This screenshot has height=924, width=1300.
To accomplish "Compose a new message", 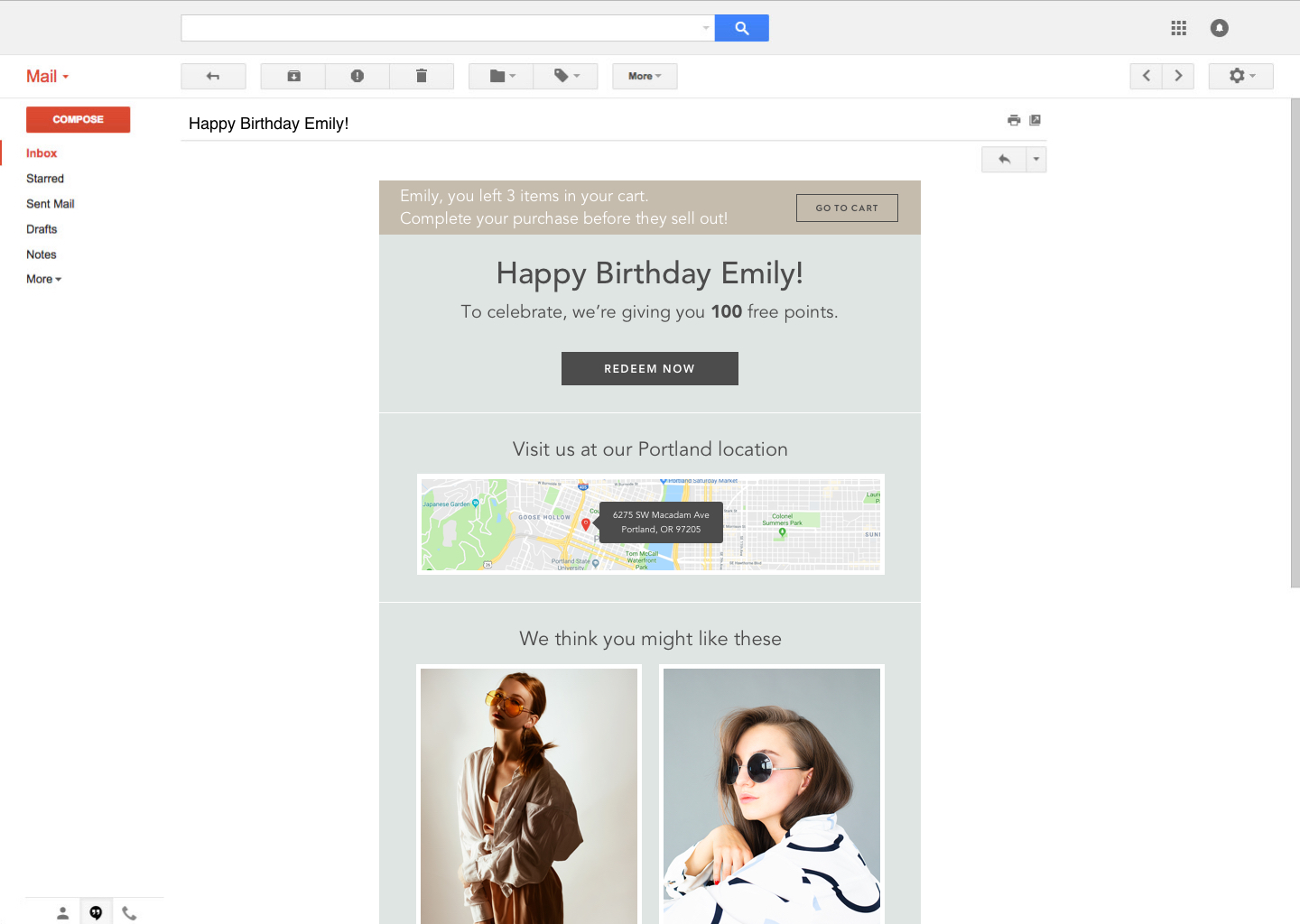I will click(x=79, y=119).
